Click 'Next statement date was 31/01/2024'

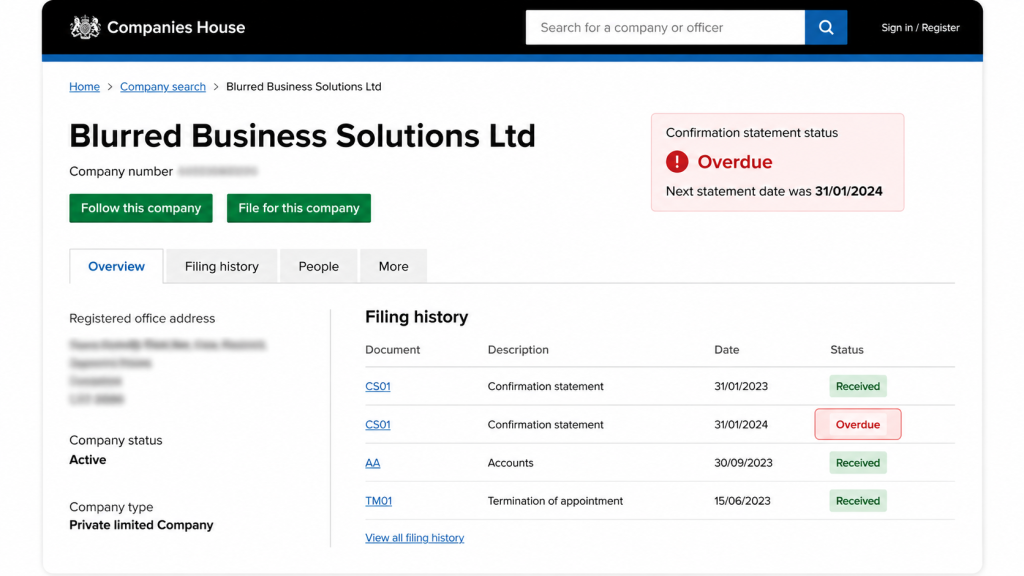774,191
